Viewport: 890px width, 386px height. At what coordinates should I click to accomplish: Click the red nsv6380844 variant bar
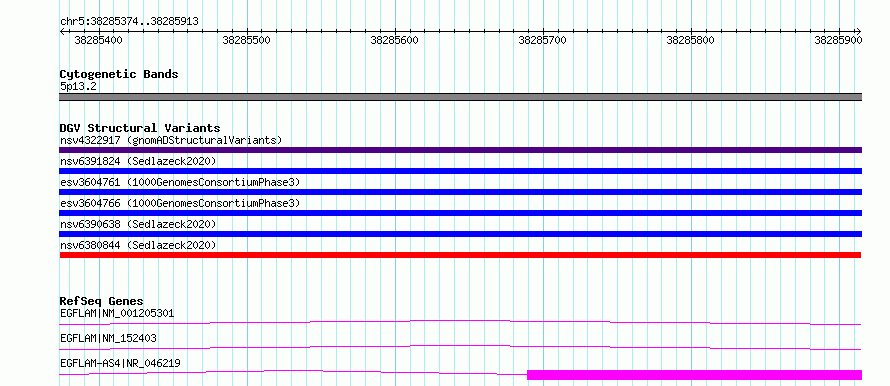coord(460,255)
